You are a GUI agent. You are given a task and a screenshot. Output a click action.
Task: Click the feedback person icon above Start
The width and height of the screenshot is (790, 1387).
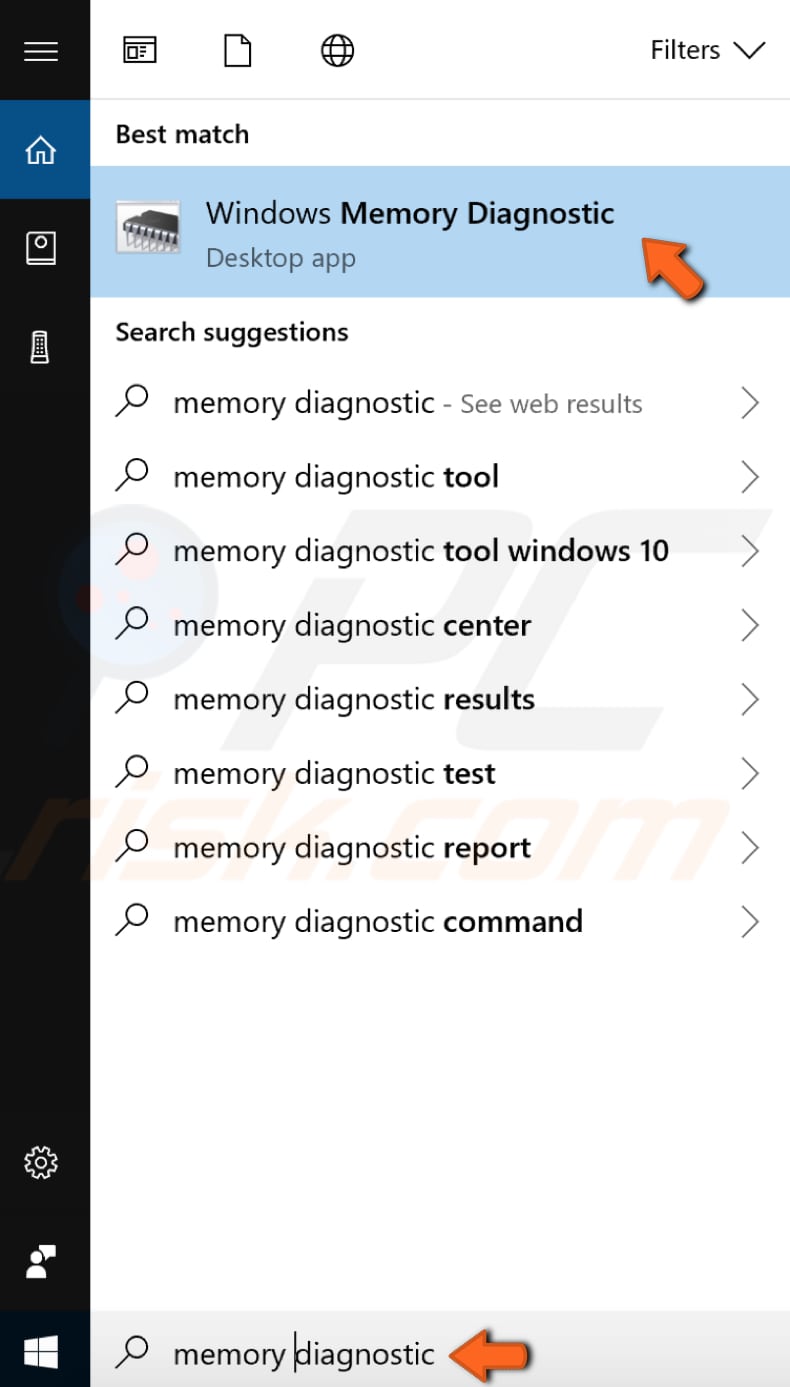41,1263
